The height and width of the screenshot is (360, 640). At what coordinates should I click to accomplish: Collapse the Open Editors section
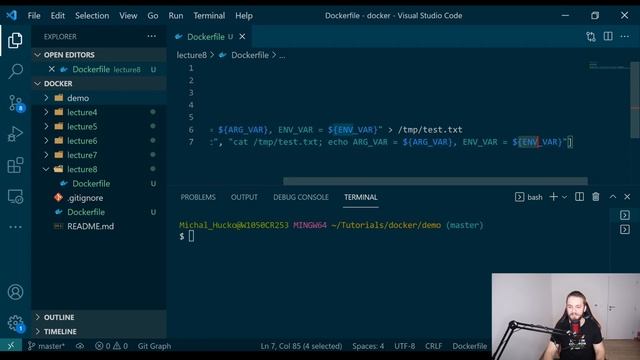pos(99,55)
